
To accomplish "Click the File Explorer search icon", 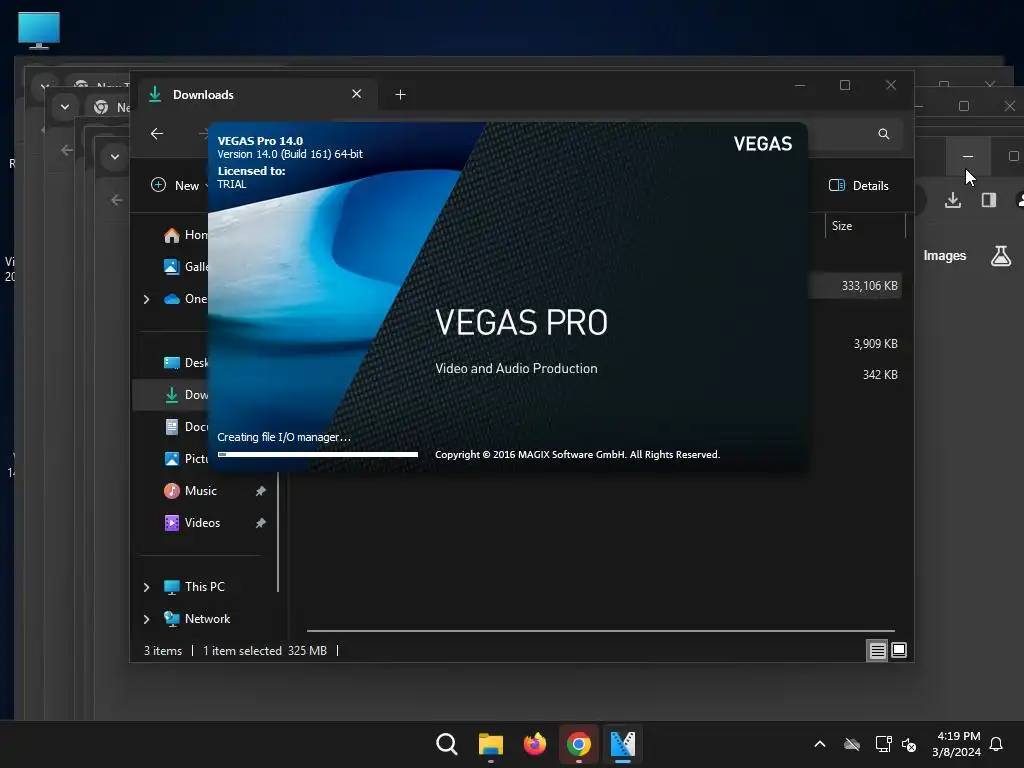I will 884,134.
